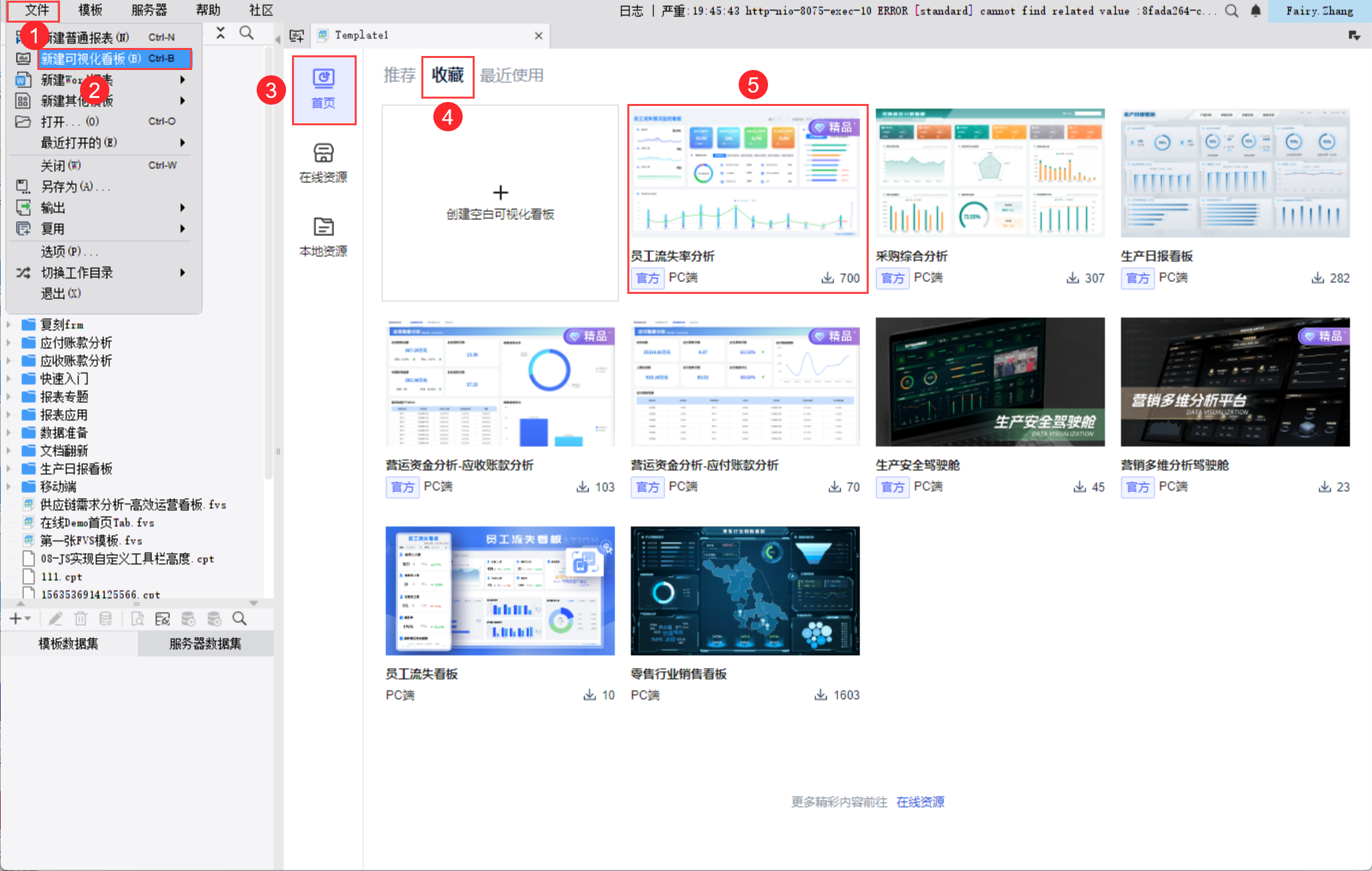Click the add dataset plus icon
Viewport: 1372px width, 871px height.
(16, 619)
